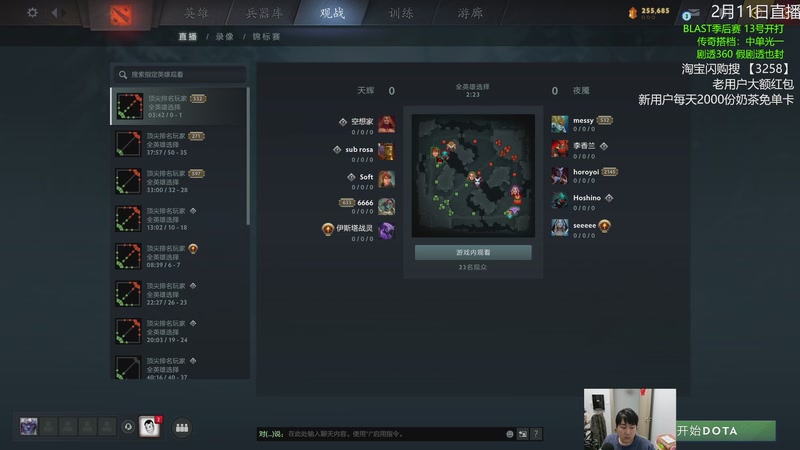Viewport: 800px width, 450px height.
Task: Select the live match at 37:57 / 50 - 35
Action: tap(179, 144)
